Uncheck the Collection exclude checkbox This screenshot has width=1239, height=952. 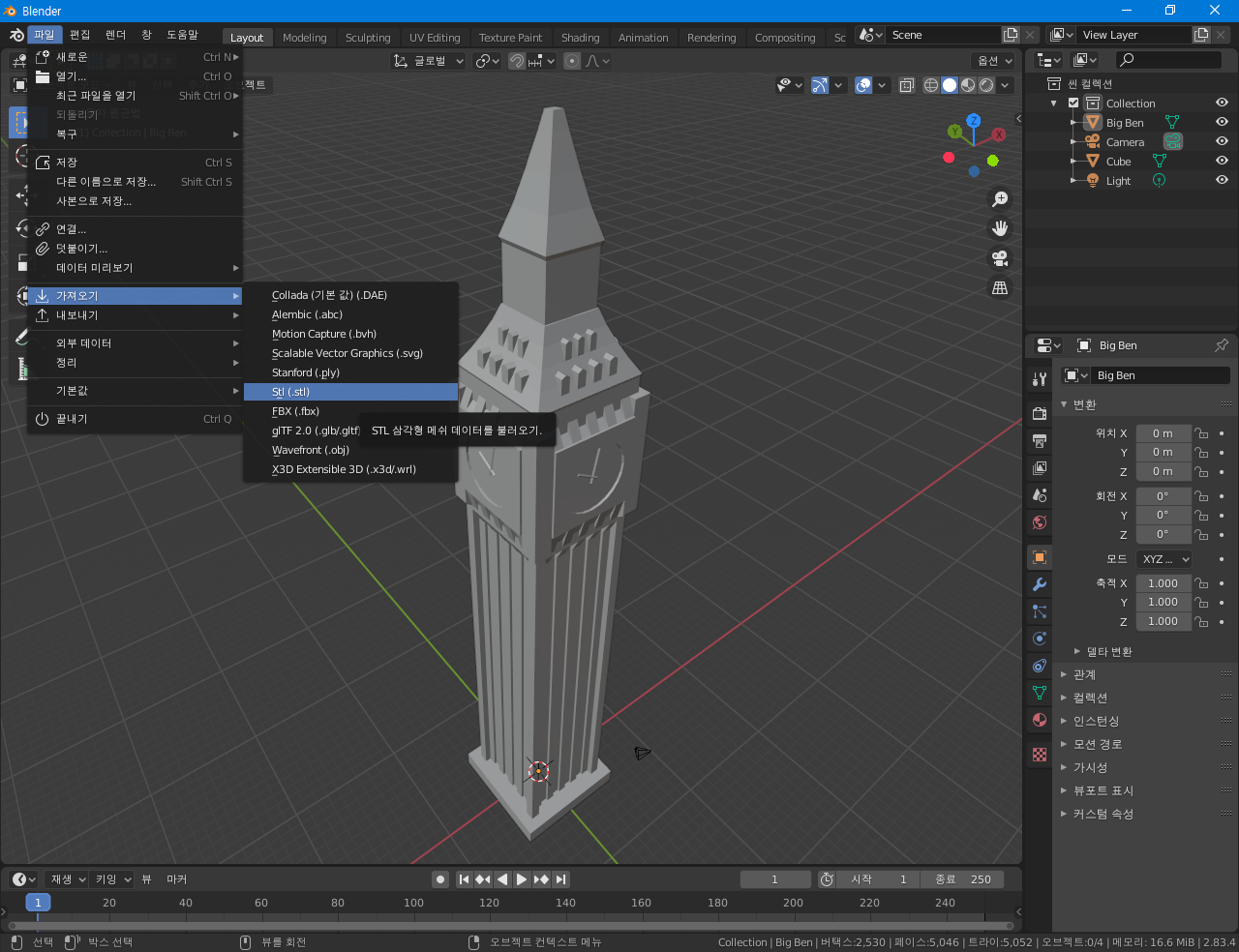1073,103
